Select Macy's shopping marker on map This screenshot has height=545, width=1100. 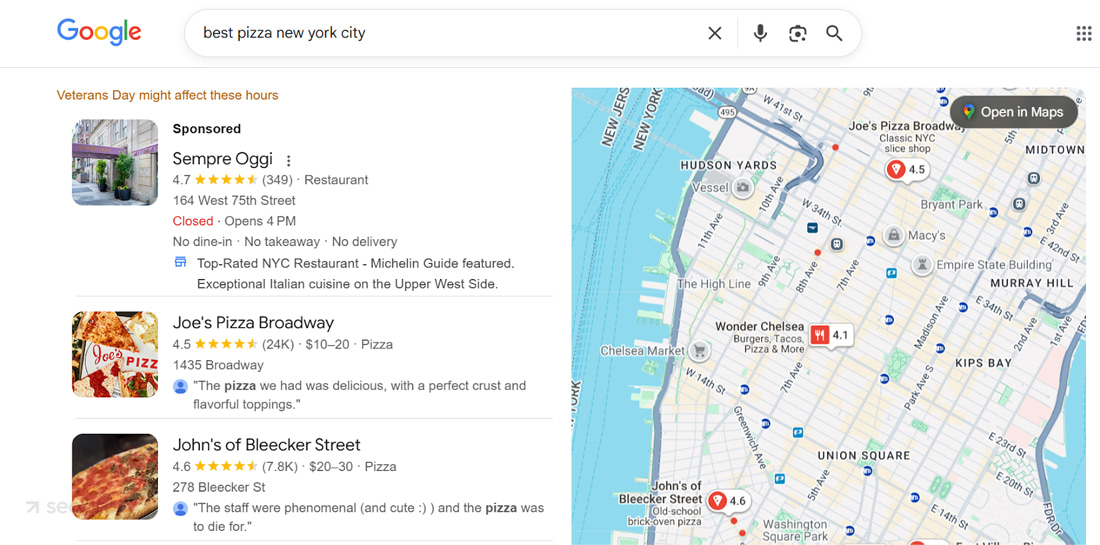(894, 235)
